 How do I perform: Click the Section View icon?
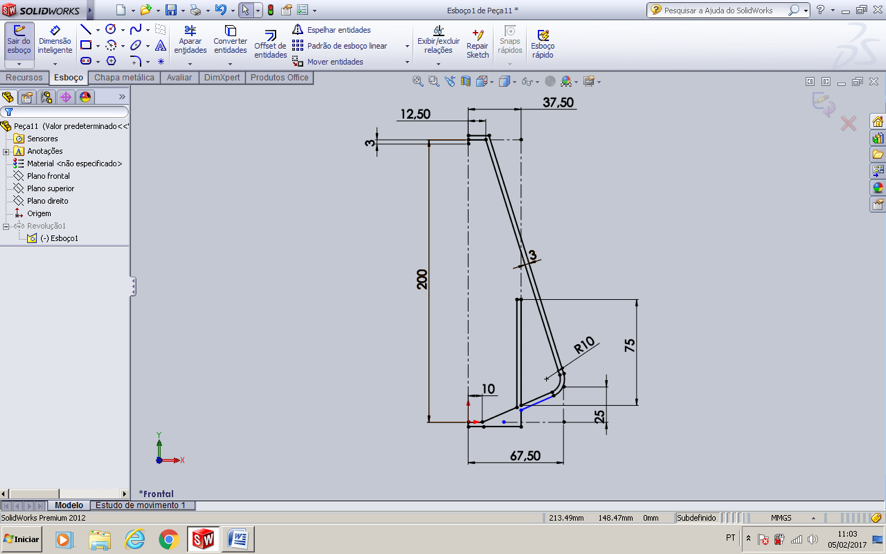466,81
